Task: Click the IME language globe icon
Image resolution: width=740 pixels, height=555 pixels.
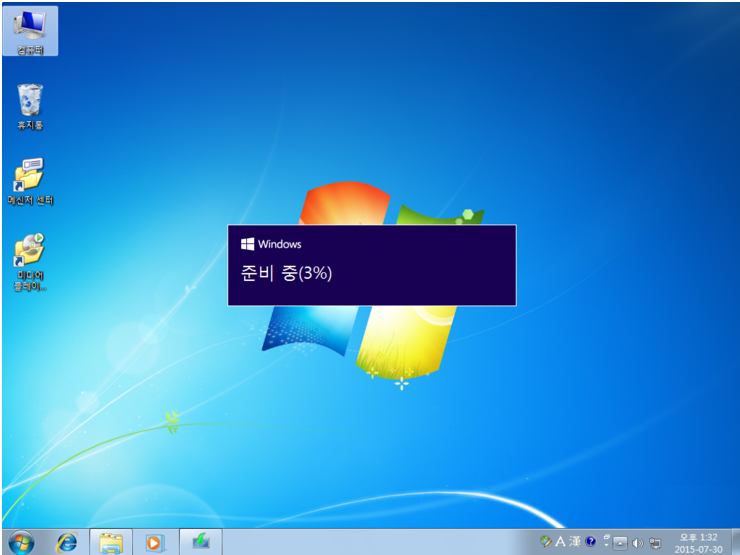Action: point(546,542)
